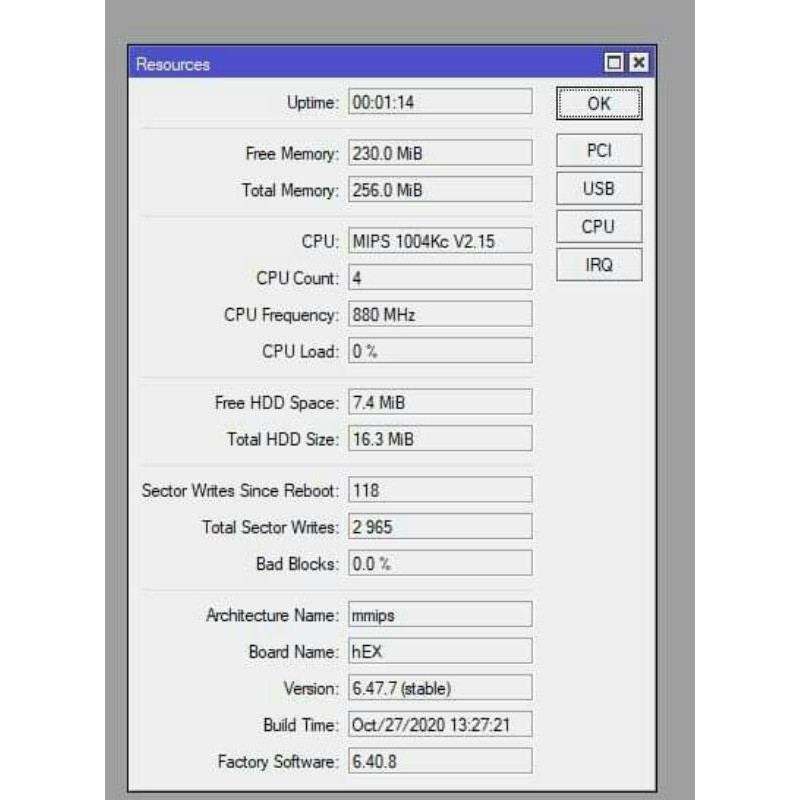
Task: Select the CPU Load percentage field
Action: click(x=438, y=350)
